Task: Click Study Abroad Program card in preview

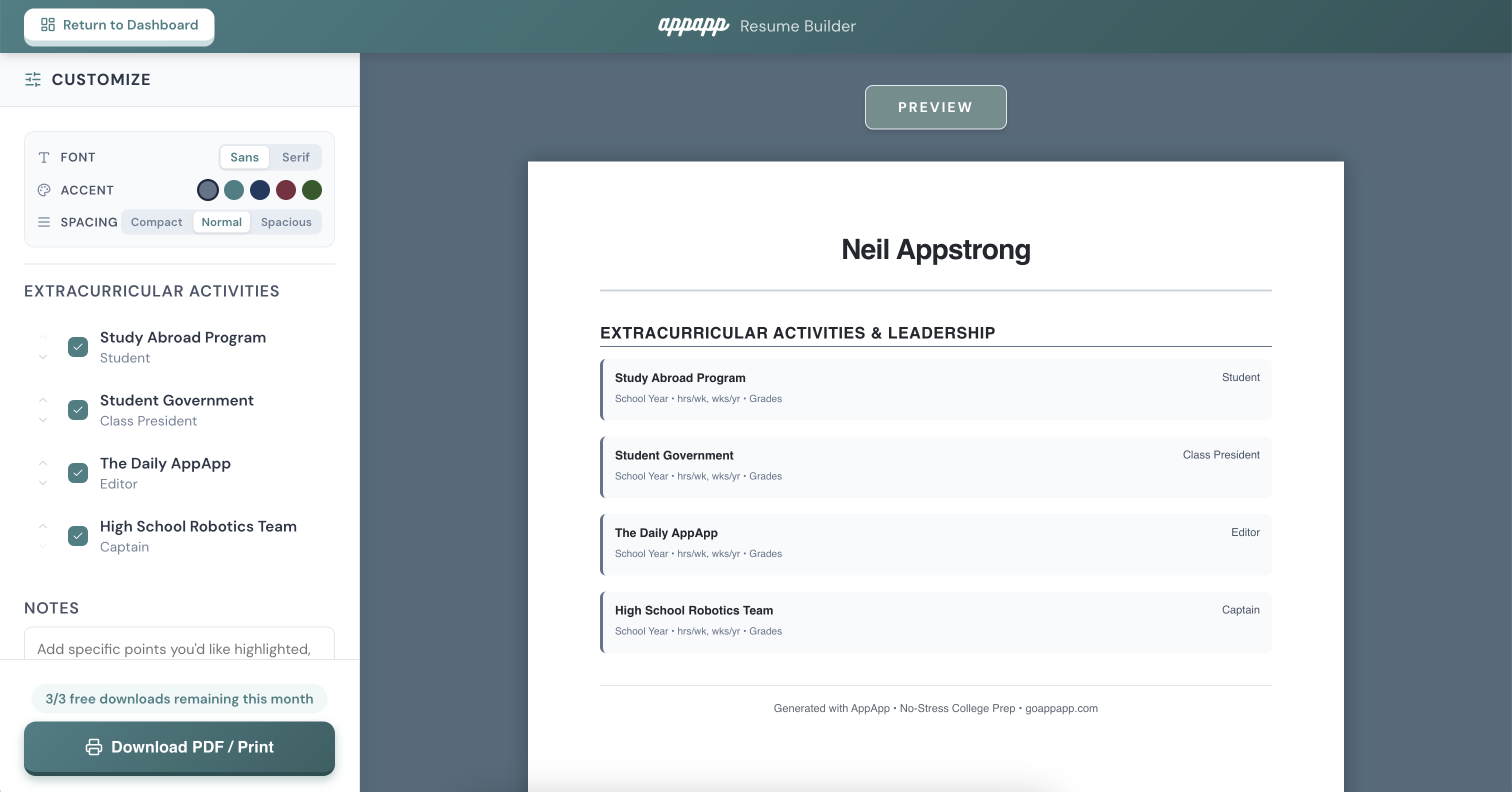Action: [x=935, y=389]
